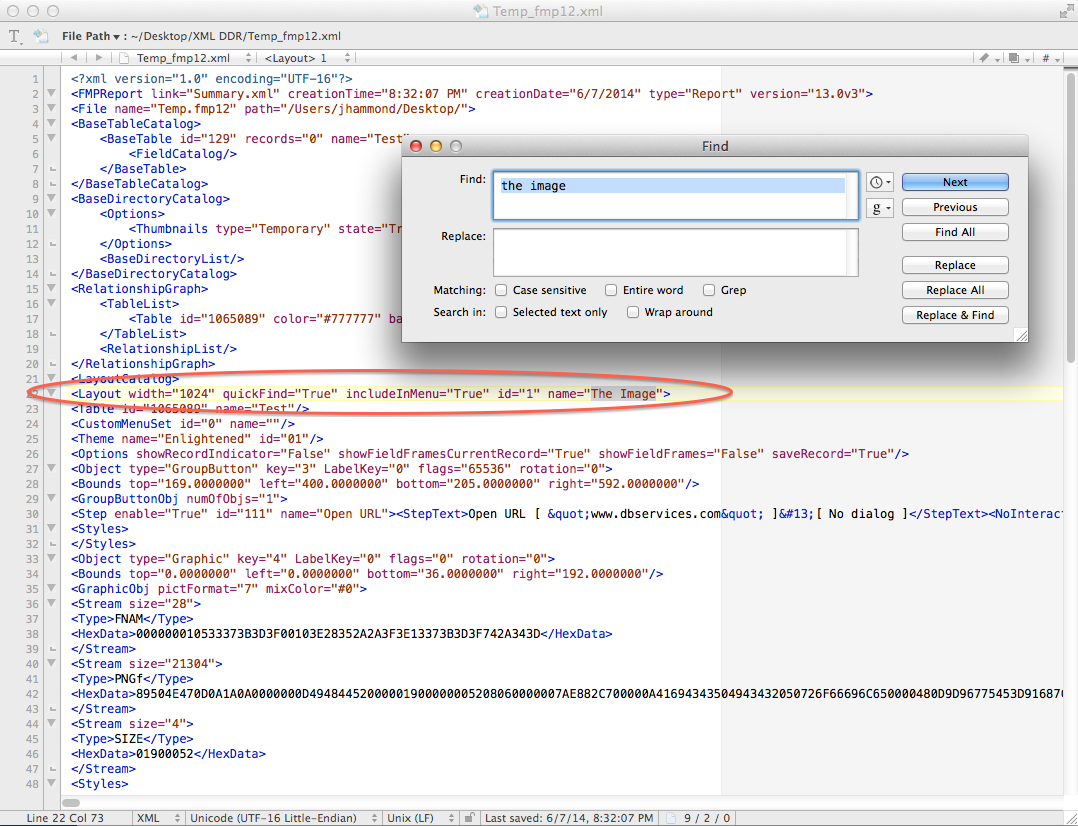Screen dimensions: 1078x826
Task: Click the grep pattern "g" icon in Find dialog
Action: [879, 208]
